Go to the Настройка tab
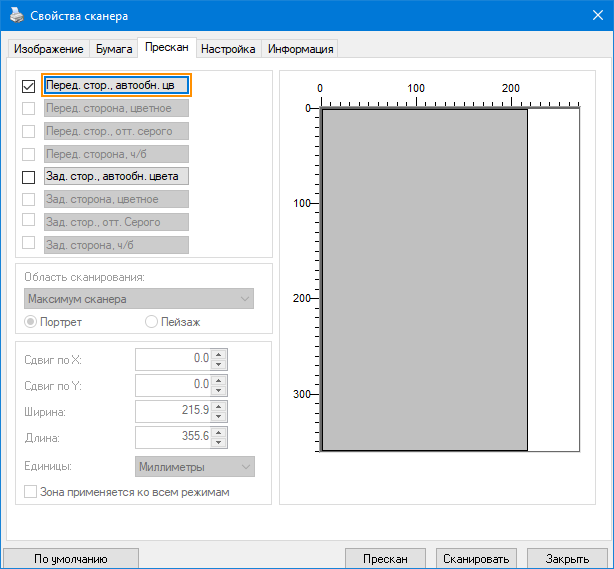The image size is (614, 569). [x=228, y=49]
